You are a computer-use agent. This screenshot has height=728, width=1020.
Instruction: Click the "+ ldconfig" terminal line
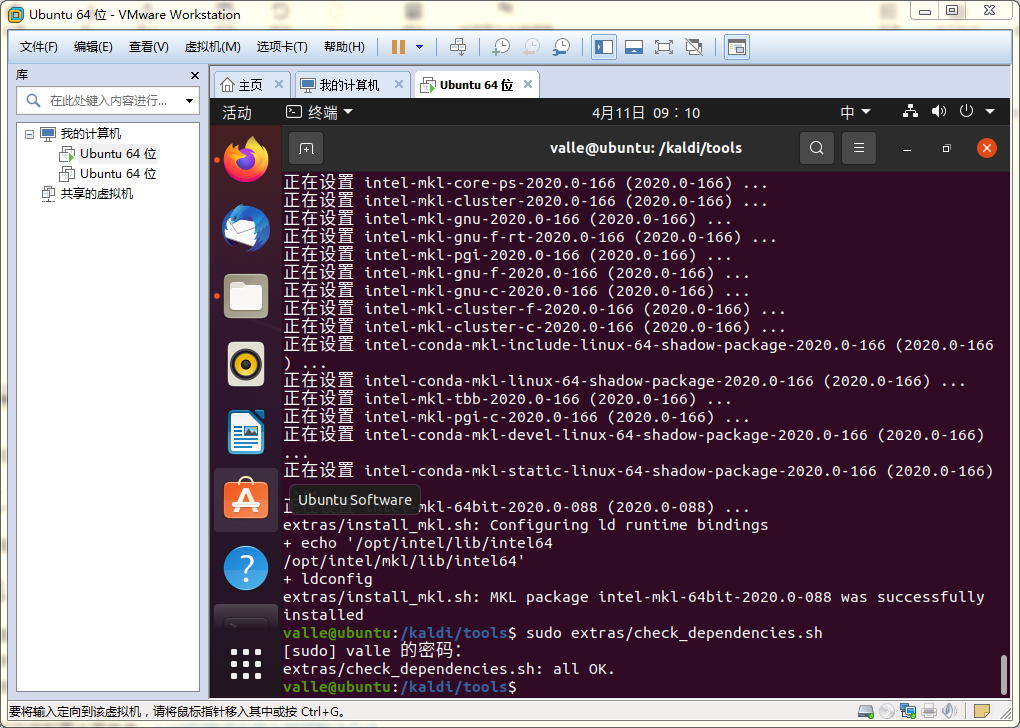tap(328, 579)
